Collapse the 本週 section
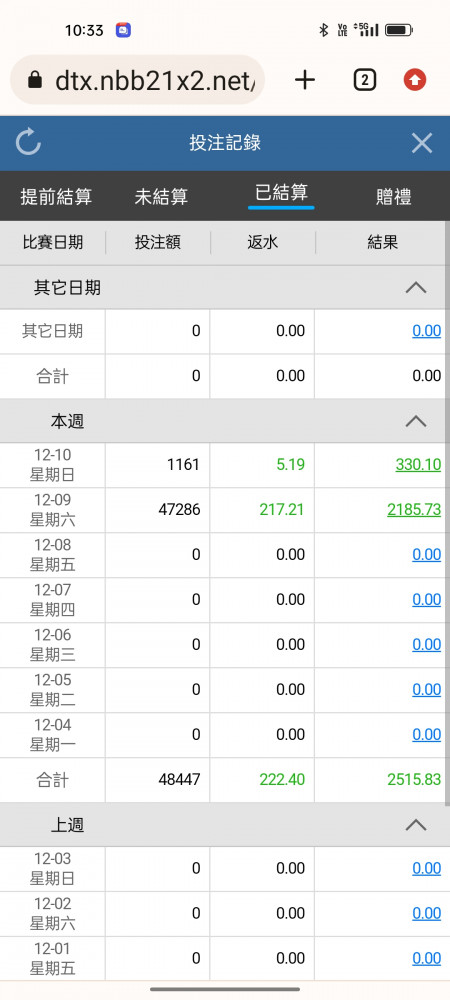The width and height of the screenshot is (450, 1000). pyautogui.click(x=416, y=421)
